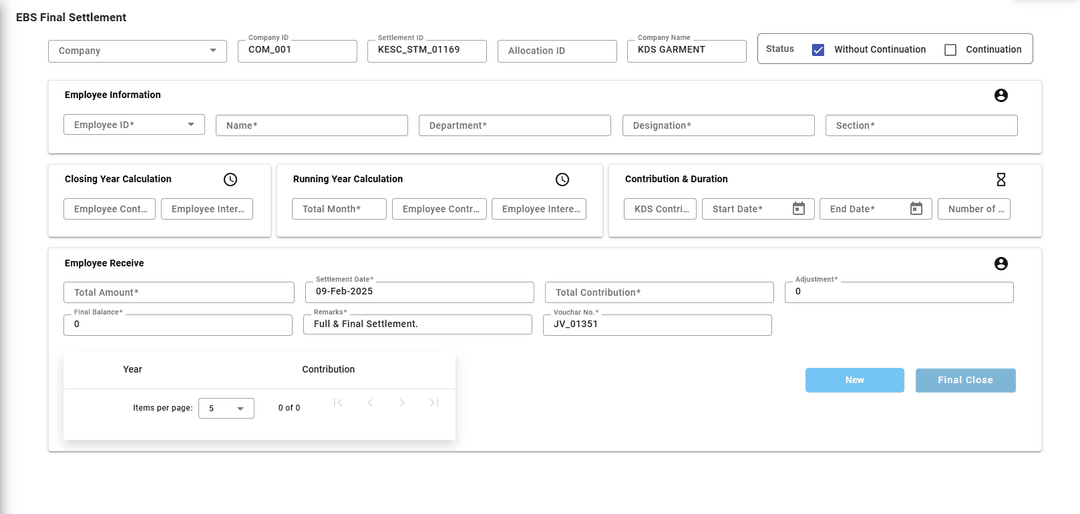Click the Employee Information person icon
The width and height of the screenshot is (1080, 514).
coord(1001,96)
